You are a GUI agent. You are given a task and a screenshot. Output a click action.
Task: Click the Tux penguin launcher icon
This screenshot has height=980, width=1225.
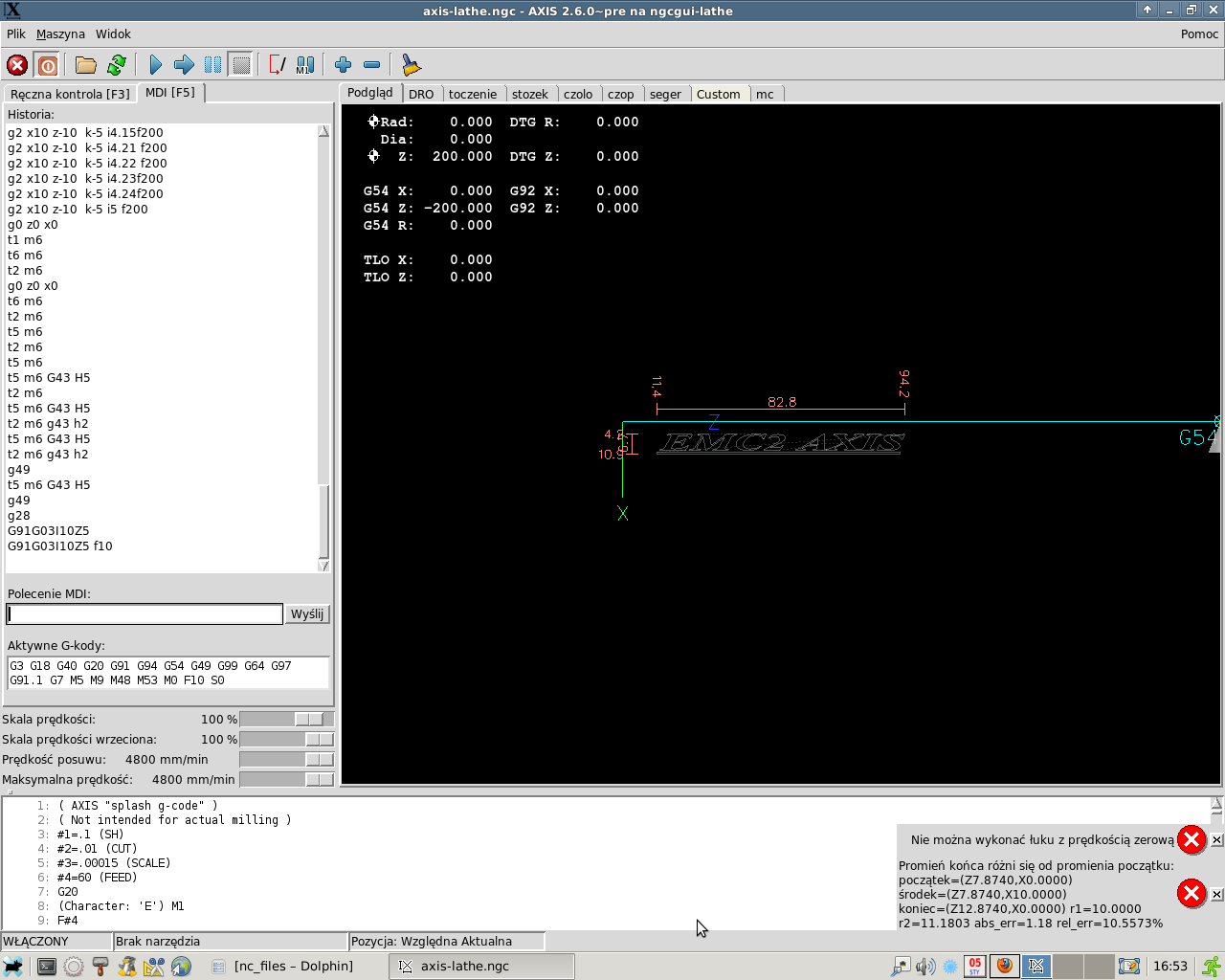tap(127, 967)
